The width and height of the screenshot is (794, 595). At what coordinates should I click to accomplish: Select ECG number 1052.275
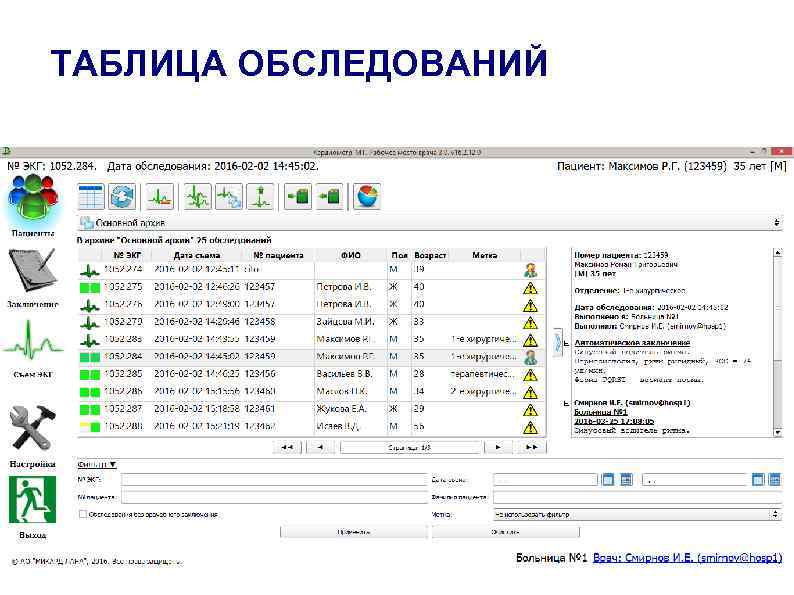[x=123, y=287]
